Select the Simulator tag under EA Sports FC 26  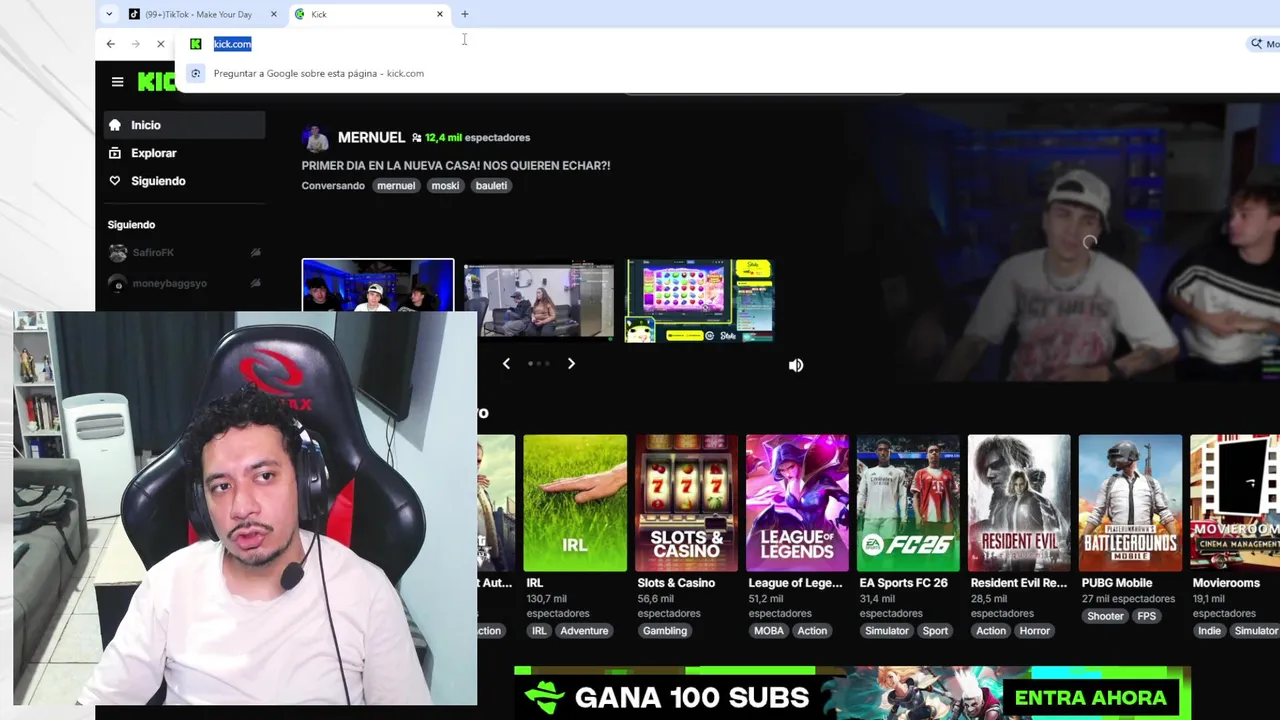(x=887, y=631)
